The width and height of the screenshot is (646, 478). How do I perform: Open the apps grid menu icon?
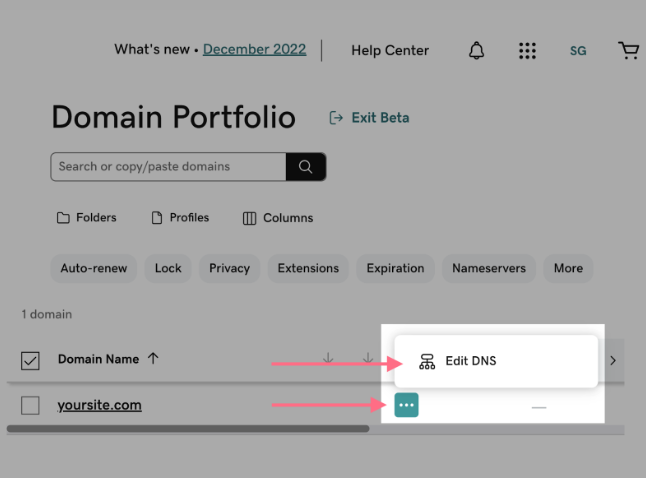(x=527, y=50)
